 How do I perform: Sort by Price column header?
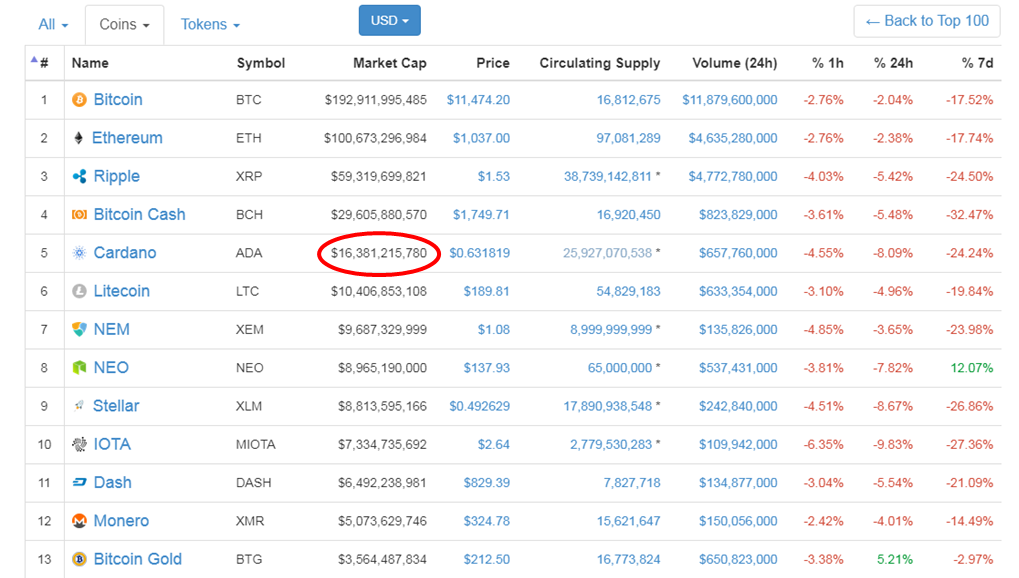(x=493, y=63)
